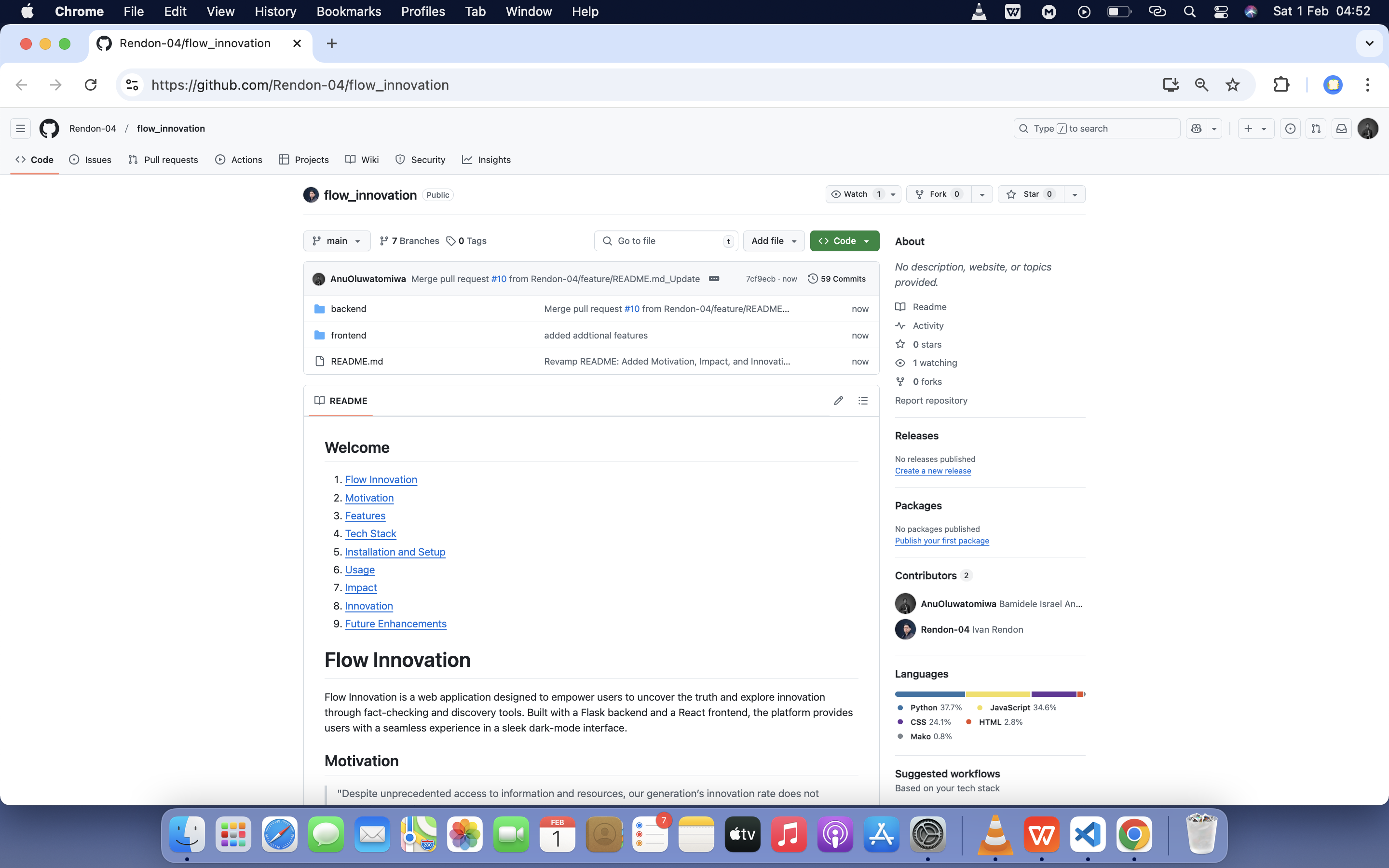Screen dimensions: 1389x868
Task: Star the flow_innovation repository
Action: pos(1031,194)
